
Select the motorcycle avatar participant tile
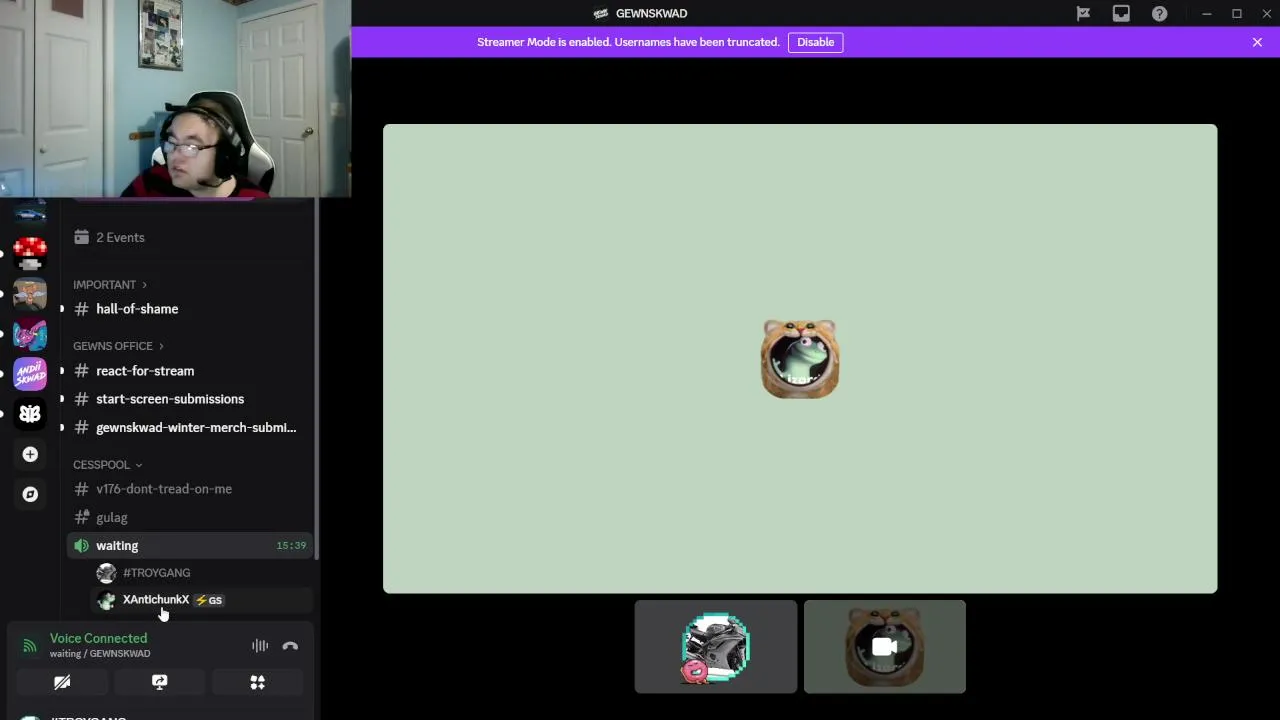716,647
